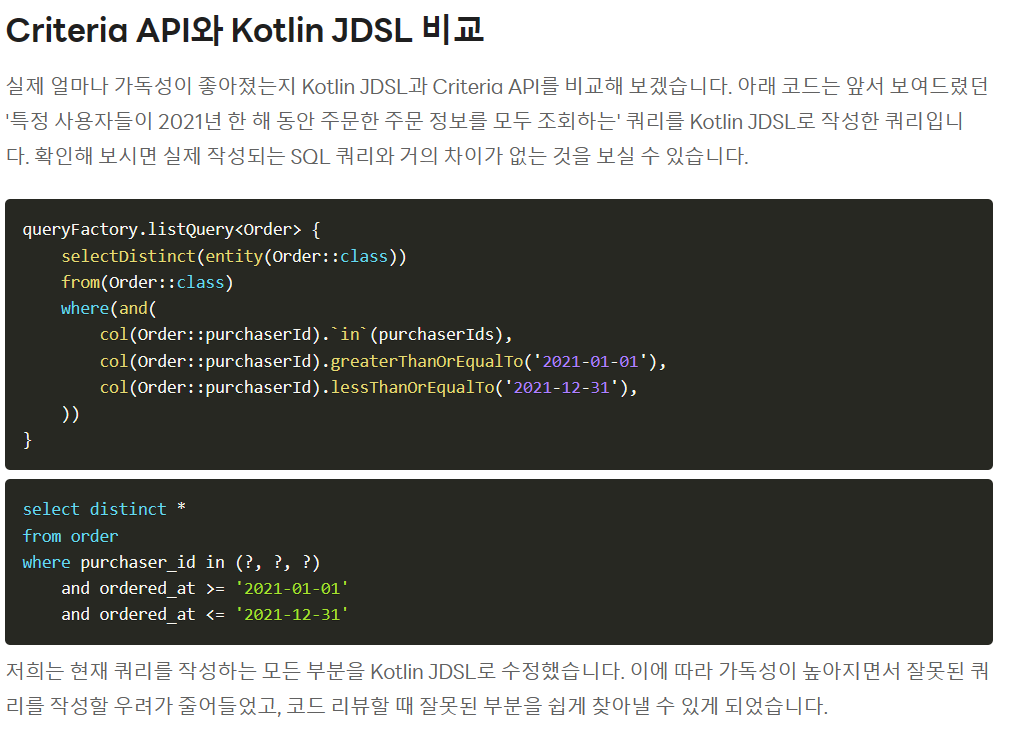
Task: Click the heading 'Criteria API와 Kotlin JDSL 비교'
Action: (x=244, y=30)
